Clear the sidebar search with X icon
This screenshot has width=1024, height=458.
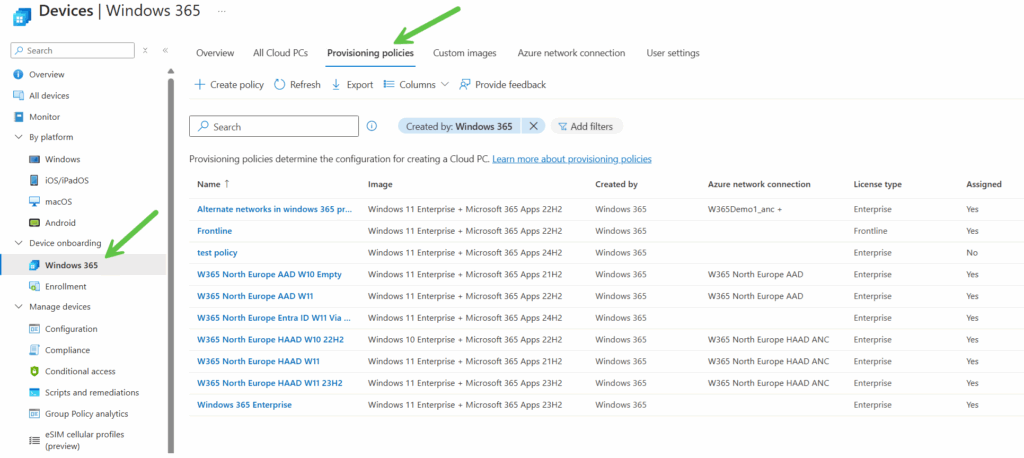(146, 50)
